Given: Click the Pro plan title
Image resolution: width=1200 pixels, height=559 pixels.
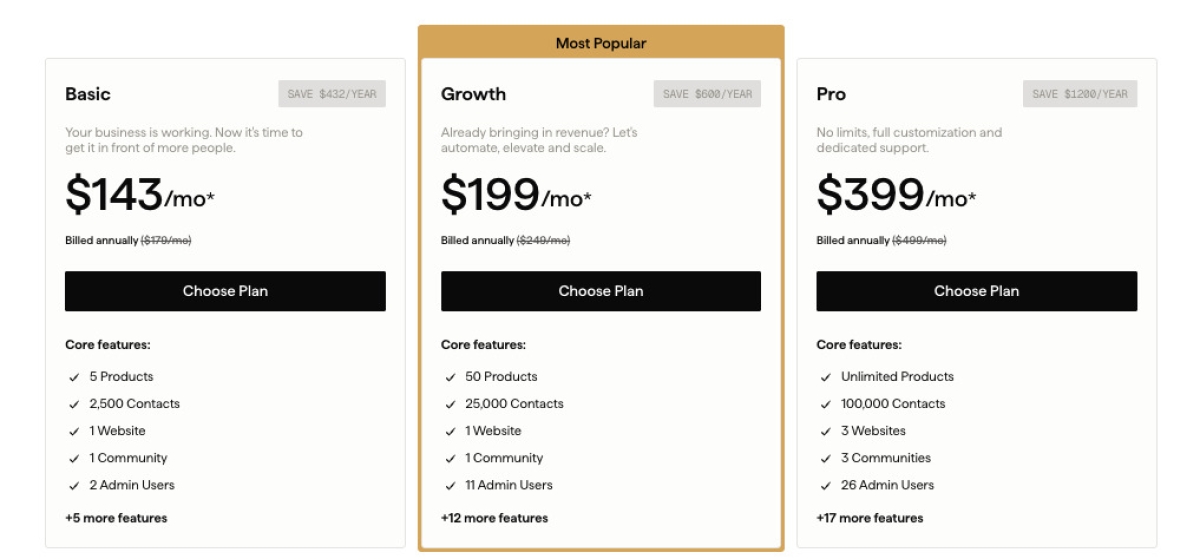Looking at the screenshot, I should coord(831,94).
